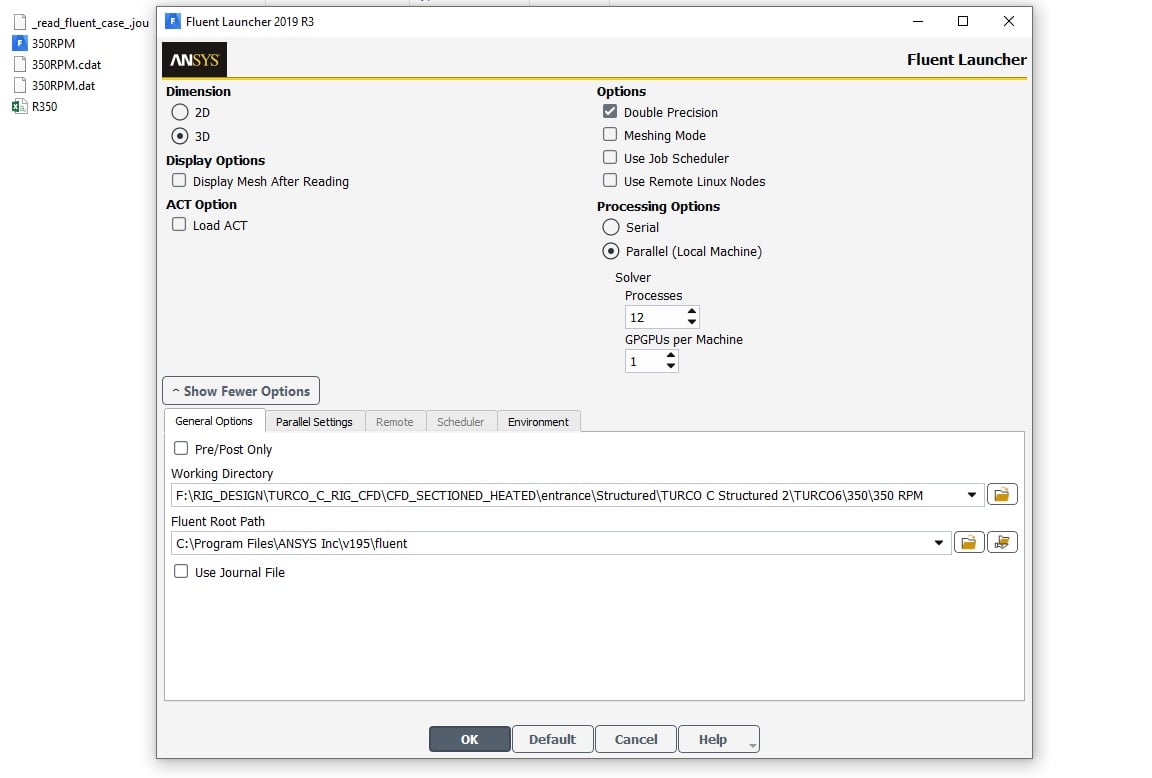This screenshot has height=778, width=1152.
Task: Decrease the GPGPUs per Machine value
Action: coord(670,366)
